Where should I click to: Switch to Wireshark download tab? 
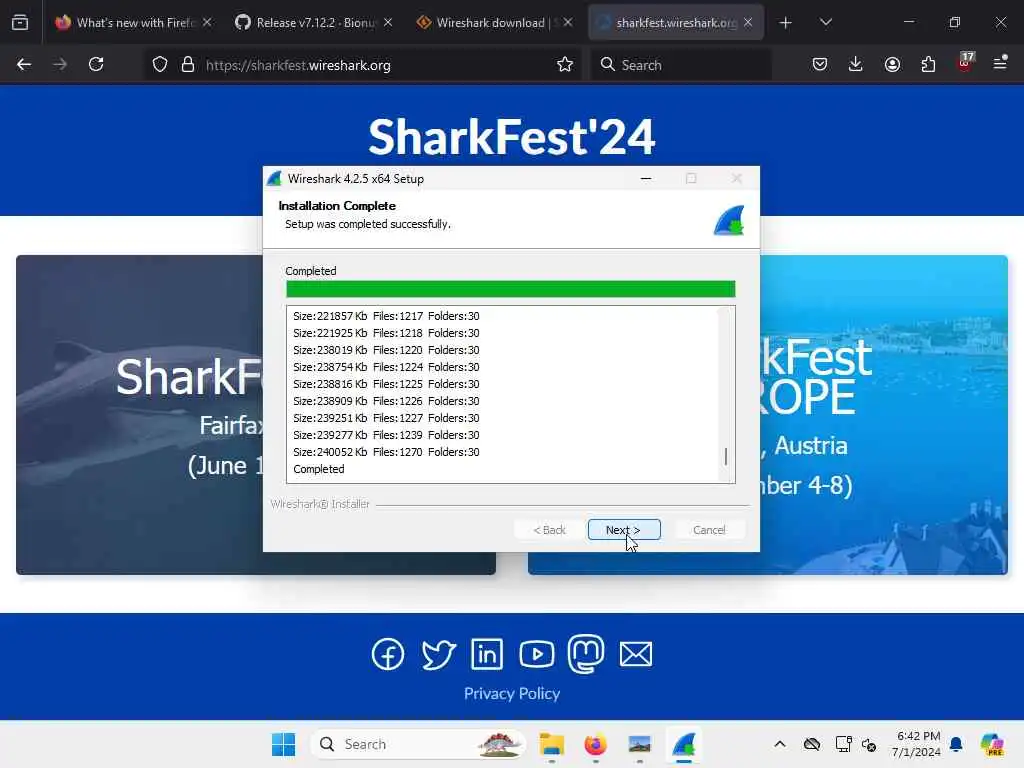tap(492, 23)
